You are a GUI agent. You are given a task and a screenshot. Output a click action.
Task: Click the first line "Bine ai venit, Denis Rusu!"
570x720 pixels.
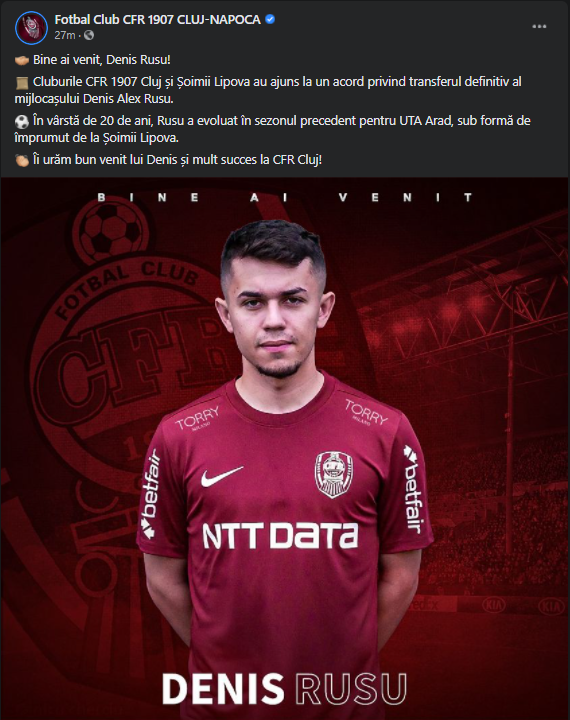click(x=102, y=60)
